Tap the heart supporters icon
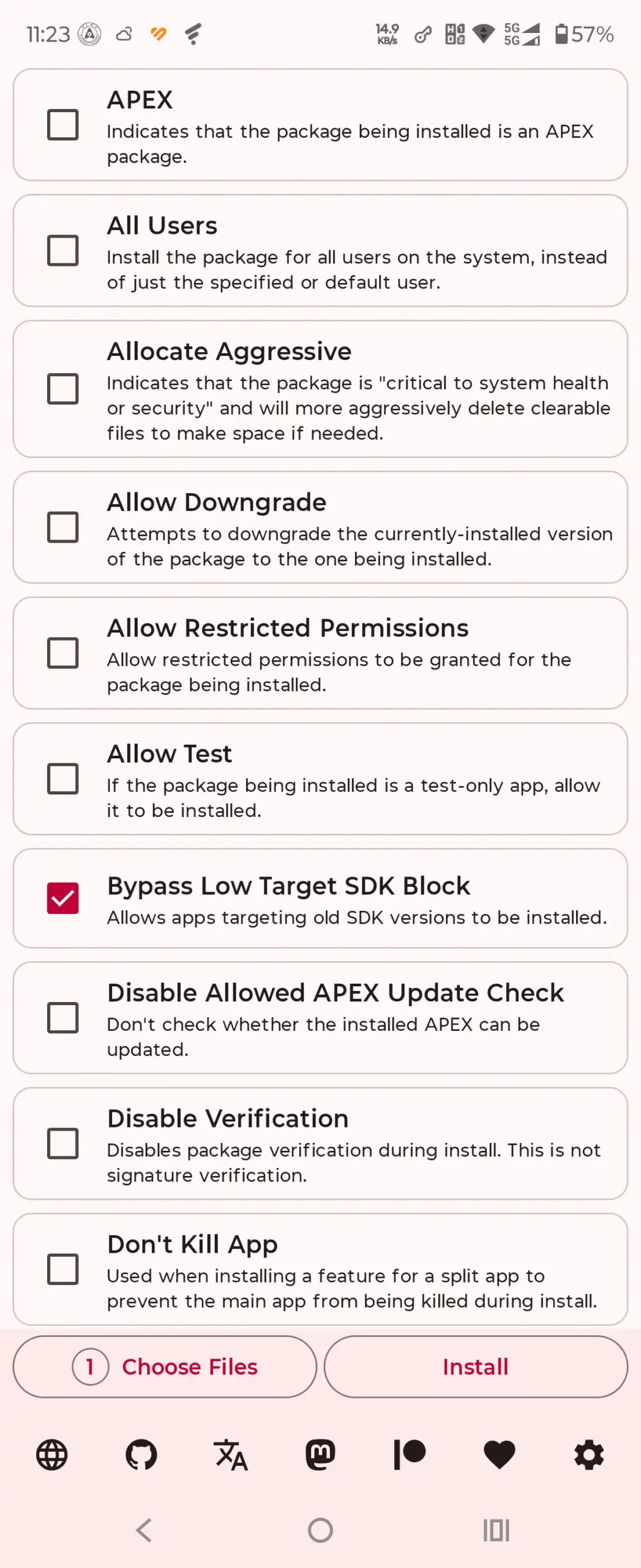 500,1455
